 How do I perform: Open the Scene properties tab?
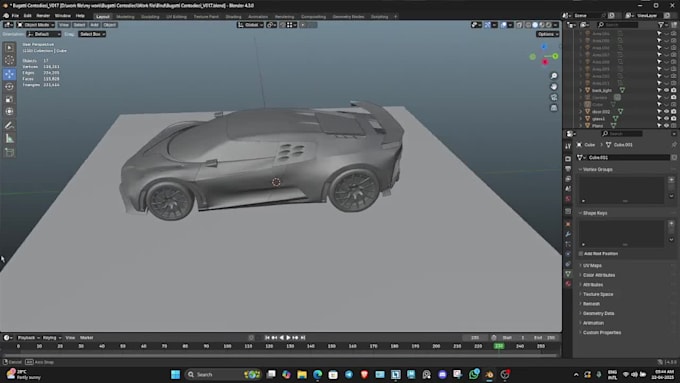coord(568,189)
